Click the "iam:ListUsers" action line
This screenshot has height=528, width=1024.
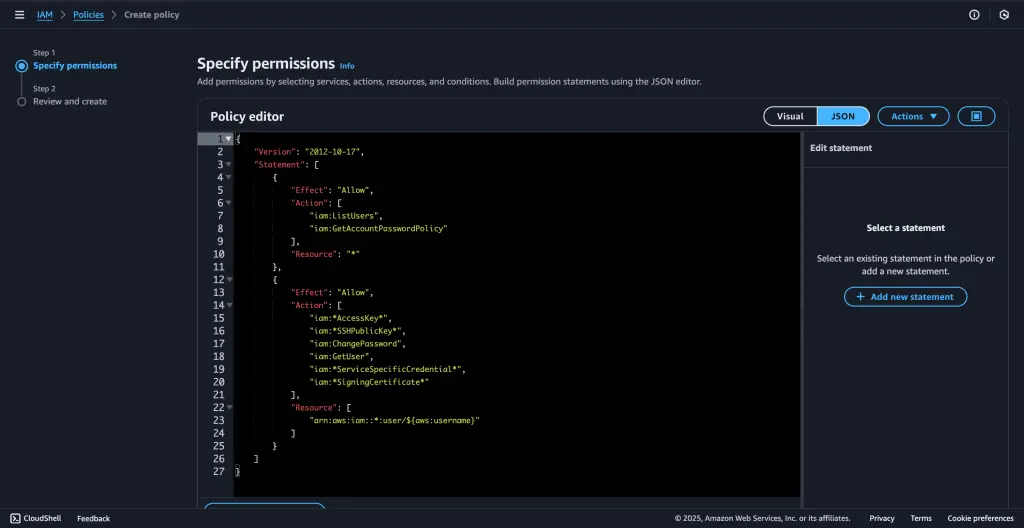344,216
